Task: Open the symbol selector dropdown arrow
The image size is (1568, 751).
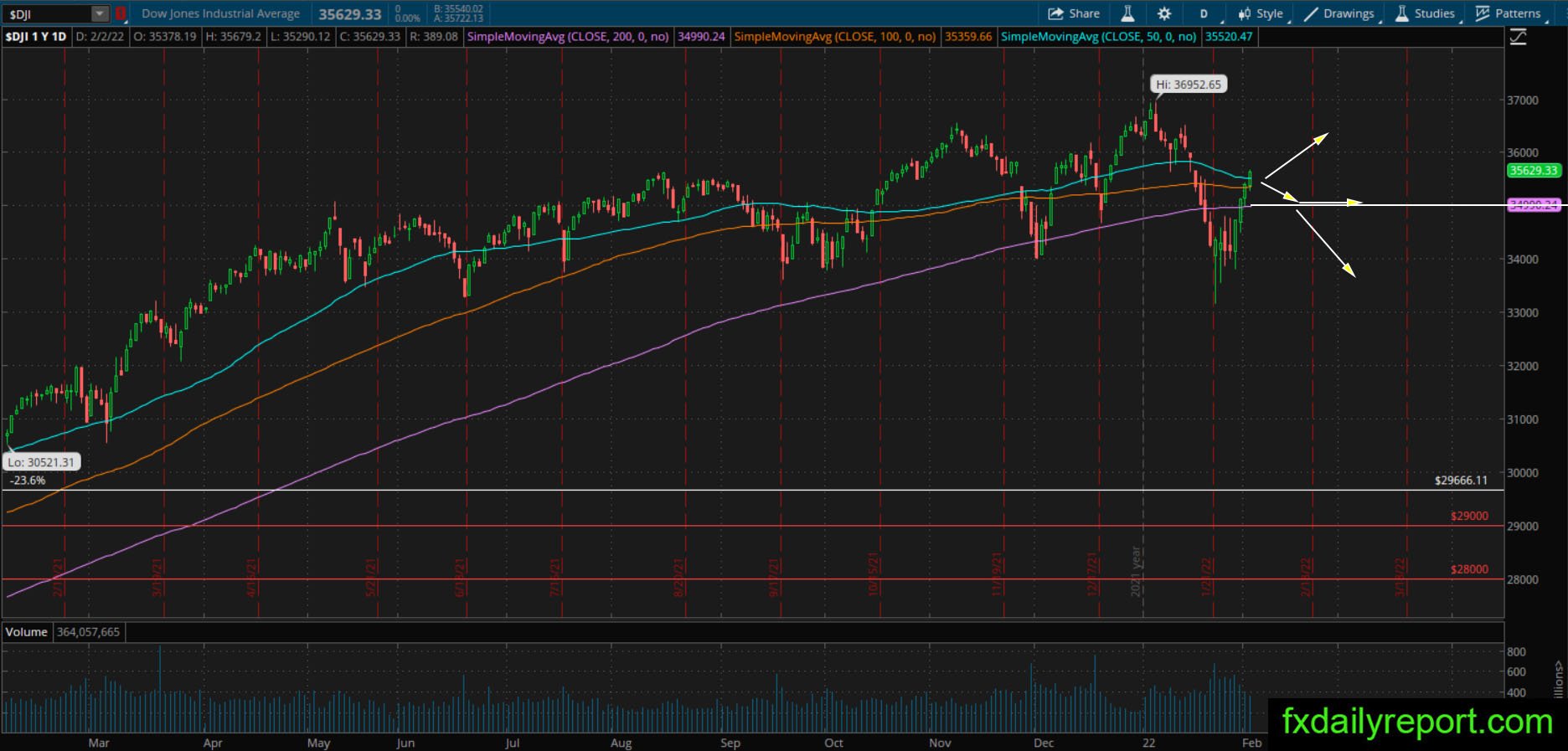Action: click(x=100, y=13)
